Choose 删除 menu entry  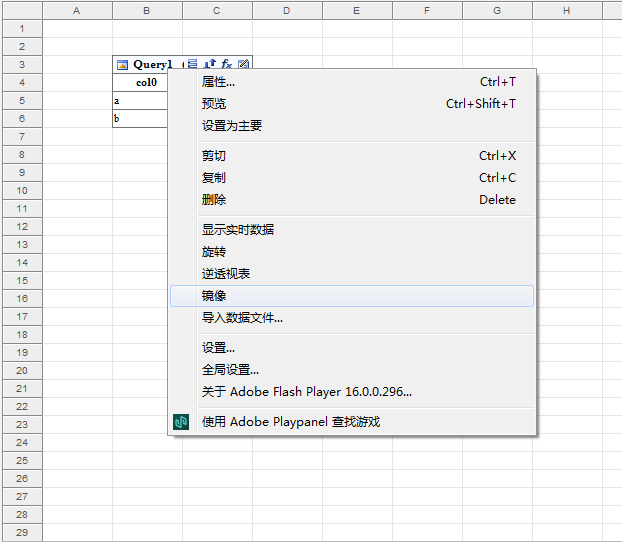tap(352, 200)
